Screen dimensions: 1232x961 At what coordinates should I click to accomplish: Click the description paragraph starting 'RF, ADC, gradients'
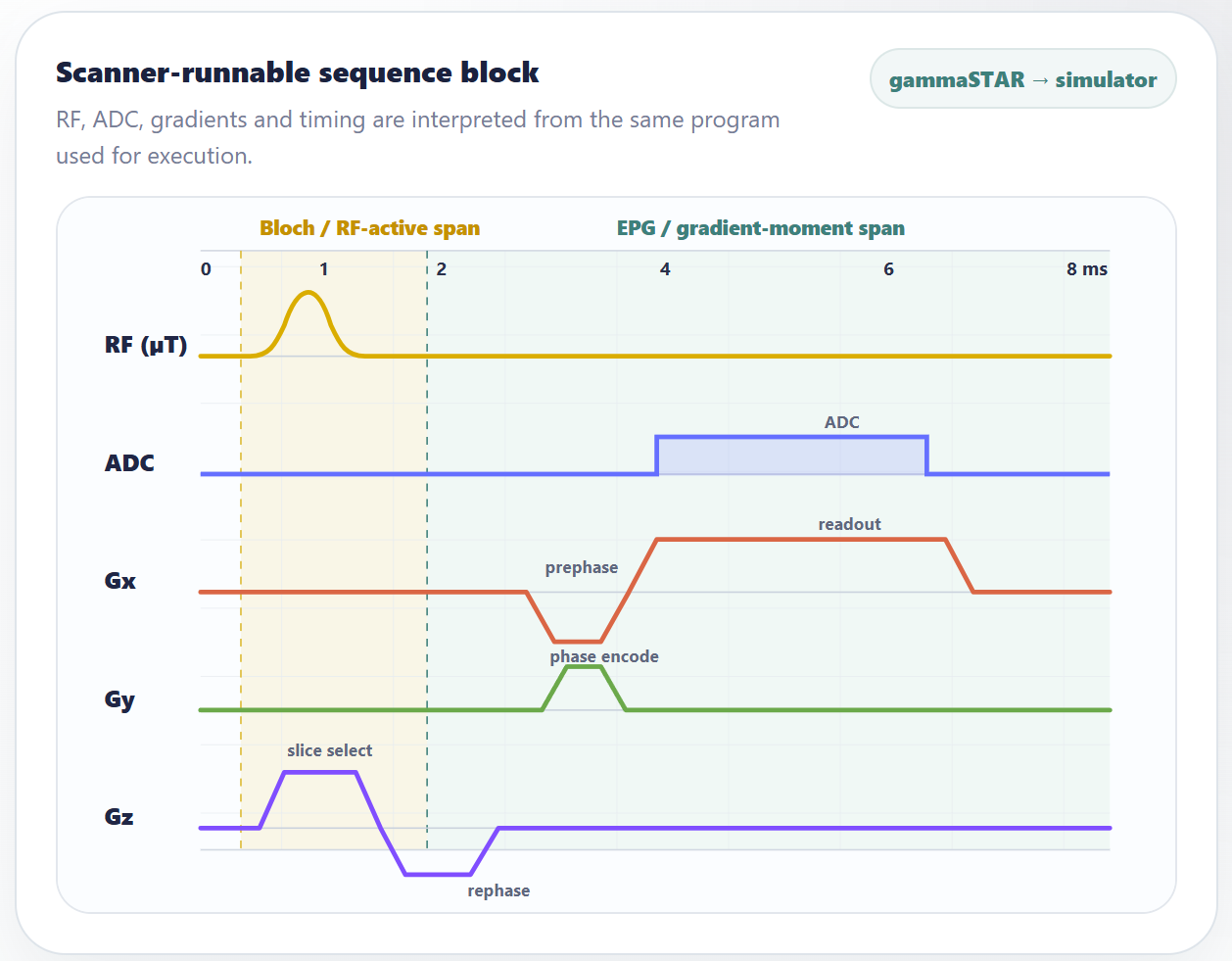pyautogui.click(x=418, y=137)
